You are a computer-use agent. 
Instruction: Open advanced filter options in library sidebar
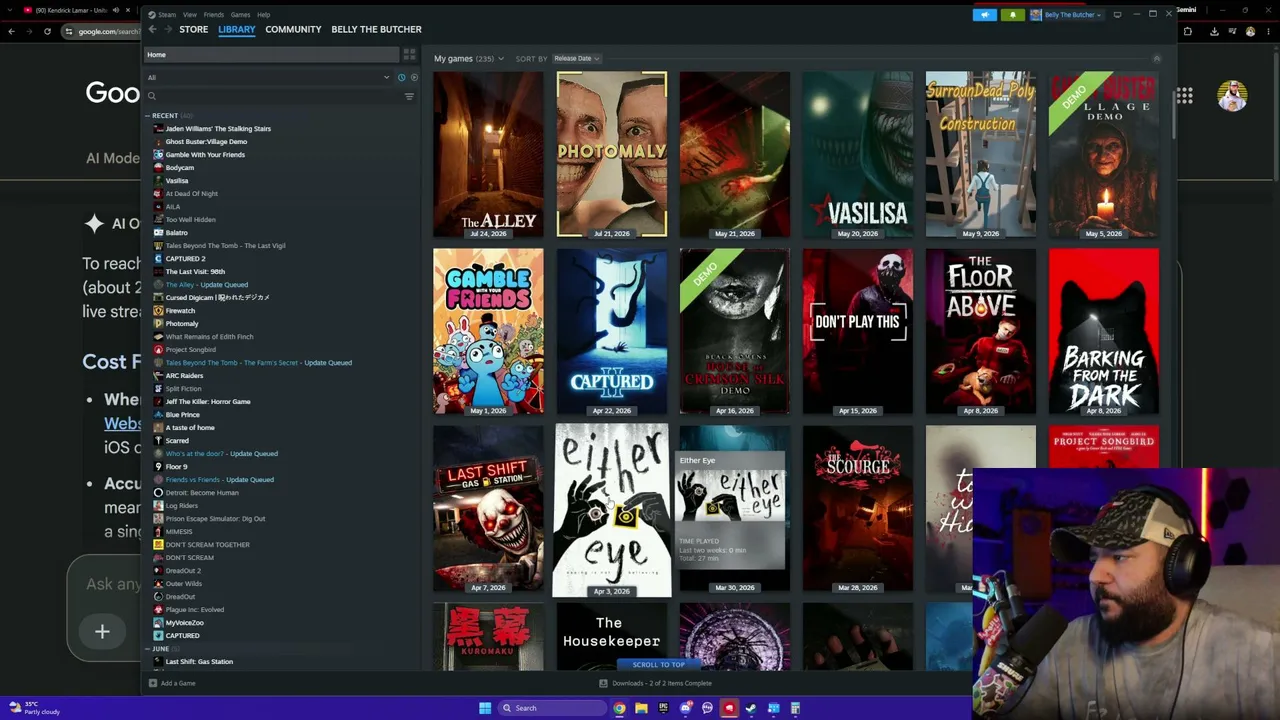click(409, 96)
